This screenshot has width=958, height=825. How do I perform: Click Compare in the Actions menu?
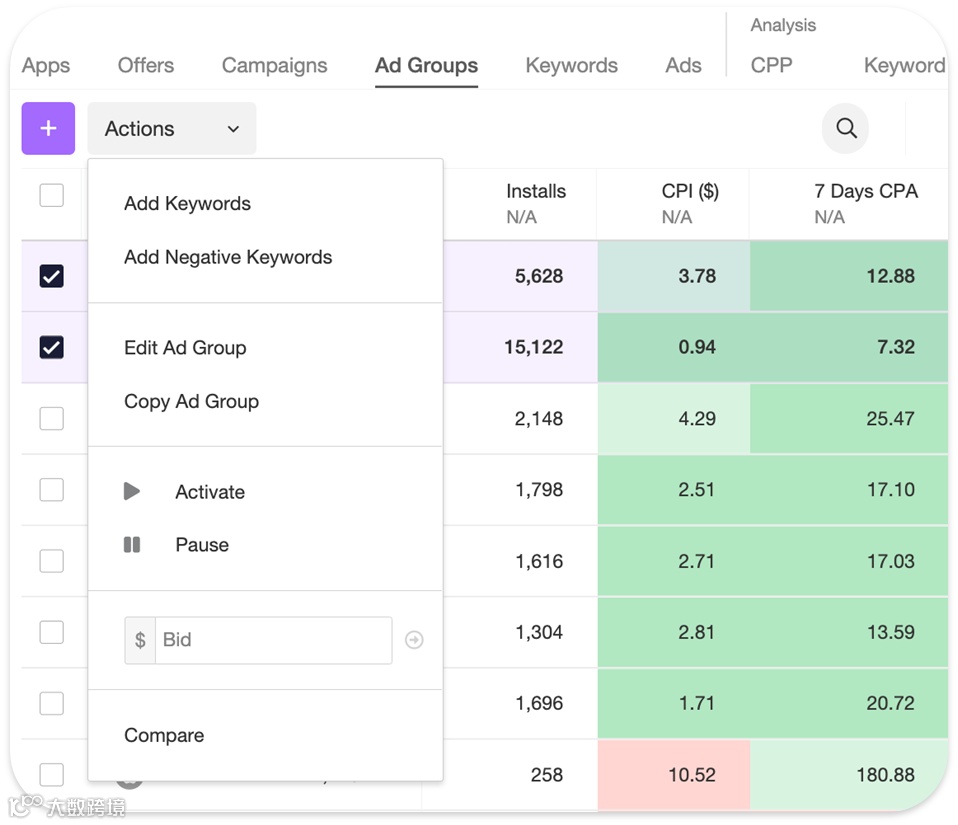164,735
